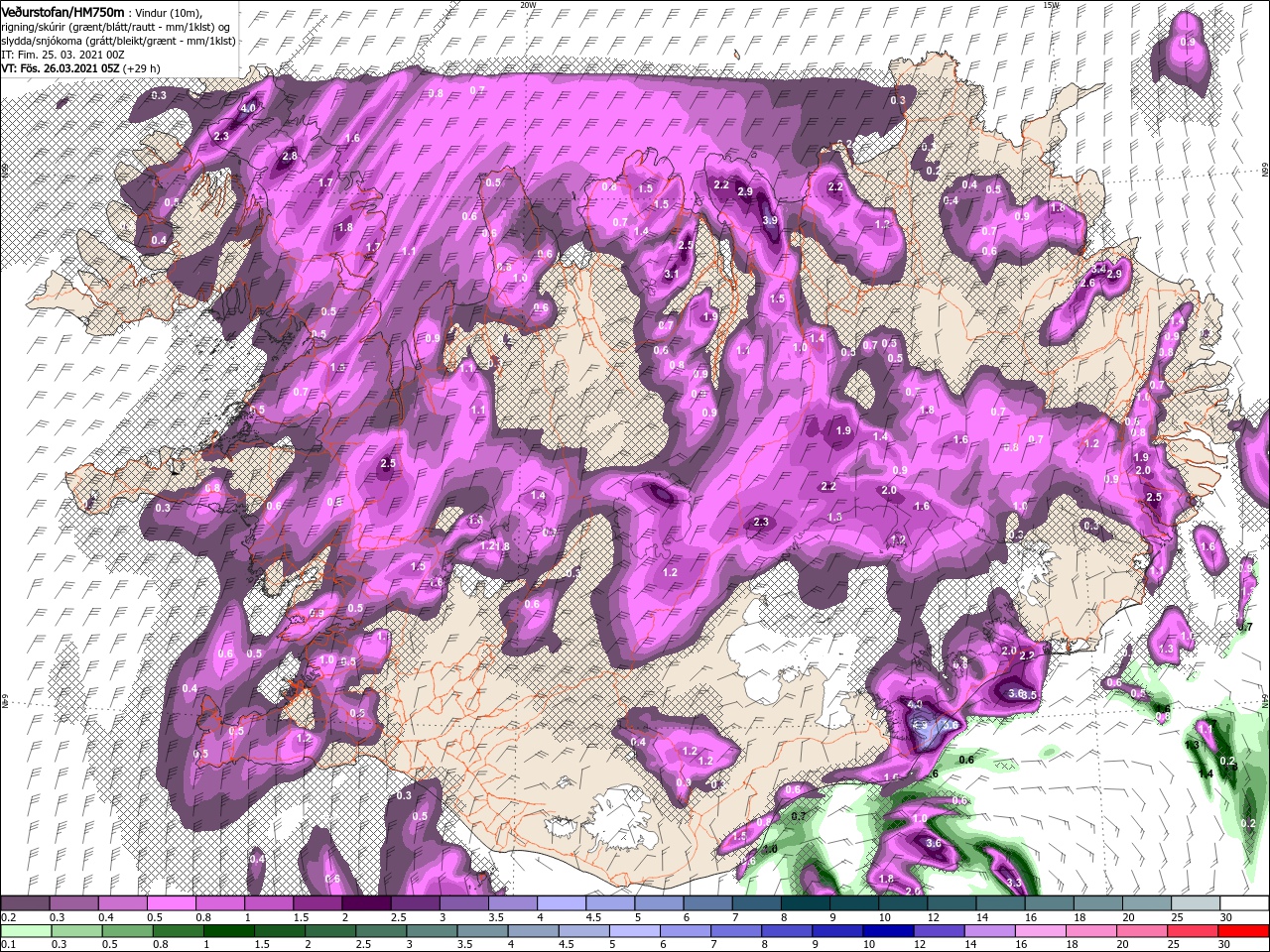The width and height of the screenshot is (1270, 952).
Task: Click the '(+29 h)' forecast offset text
Action: click(x=142, y=68)
